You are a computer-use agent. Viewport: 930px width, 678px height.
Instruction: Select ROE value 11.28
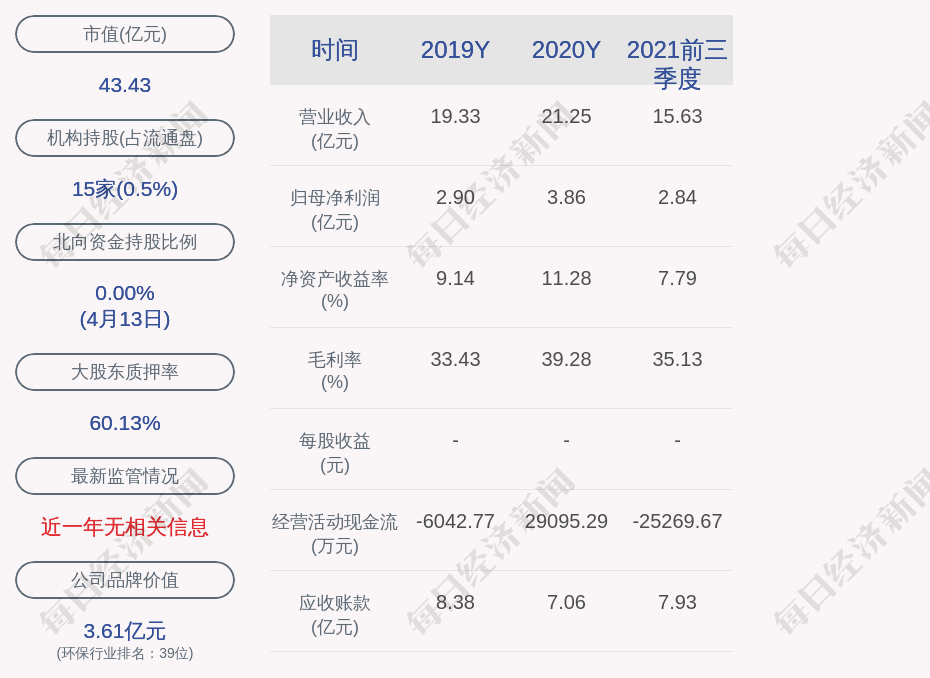566,278
